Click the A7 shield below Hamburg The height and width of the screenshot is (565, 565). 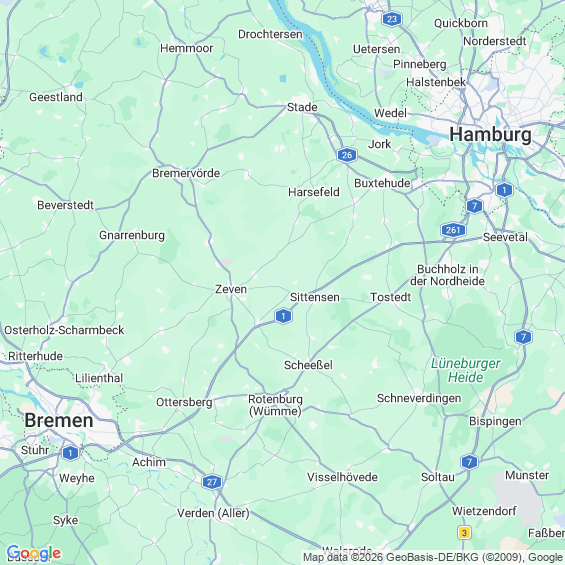click(x=474, y=206)
